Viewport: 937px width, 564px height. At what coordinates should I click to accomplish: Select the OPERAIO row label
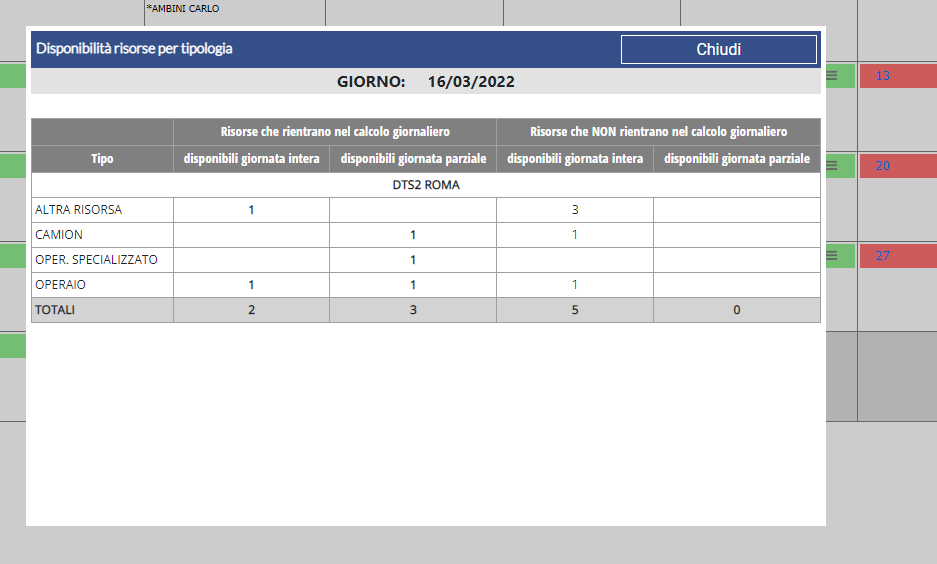(61, 285)
